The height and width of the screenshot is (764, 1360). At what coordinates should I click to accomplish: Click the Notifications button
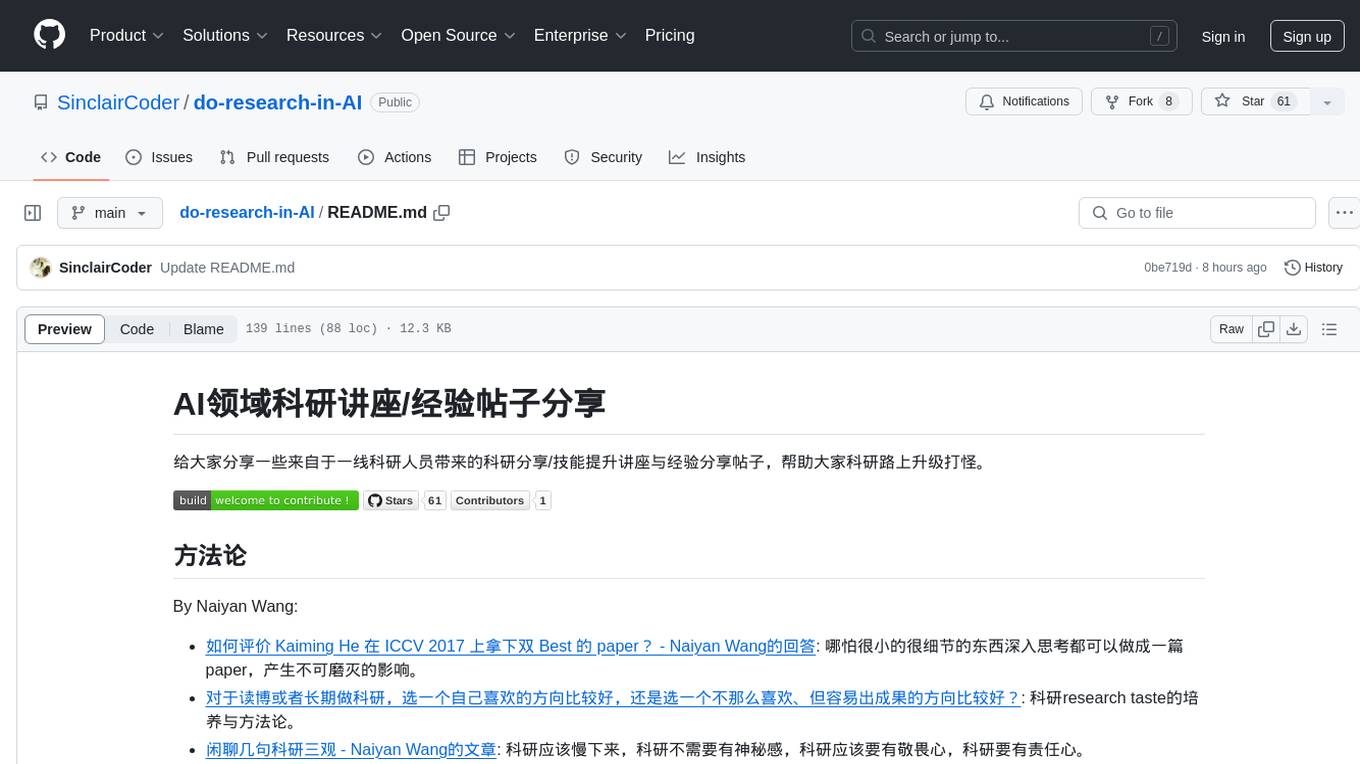[1024, 101]
